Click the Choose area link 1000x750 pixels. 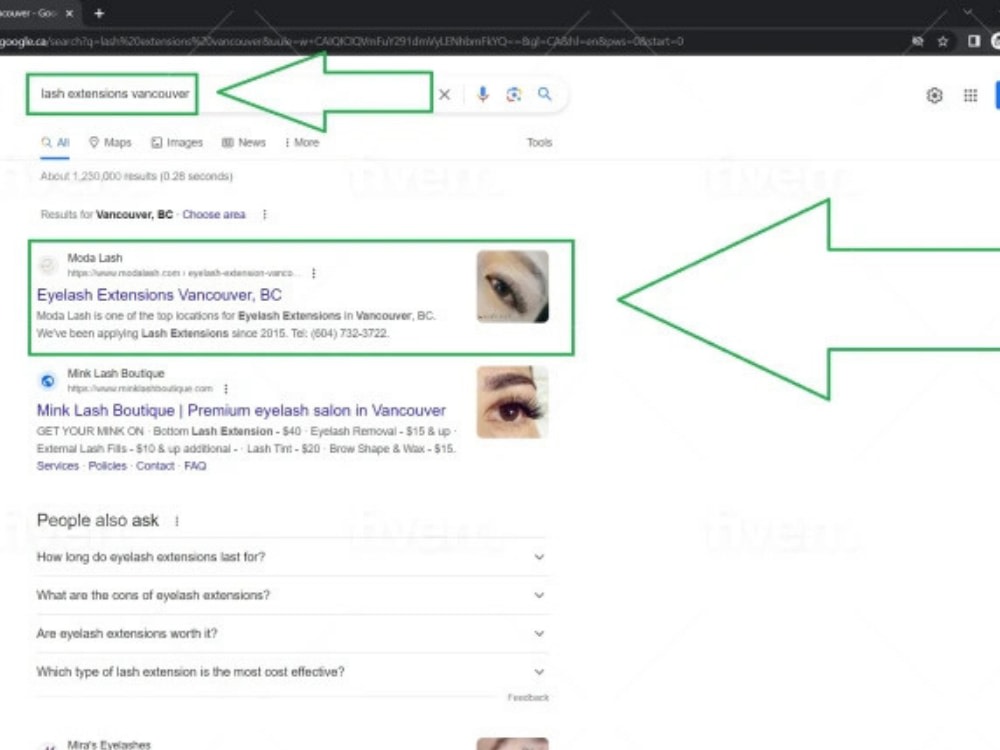[x=214, y=214]
